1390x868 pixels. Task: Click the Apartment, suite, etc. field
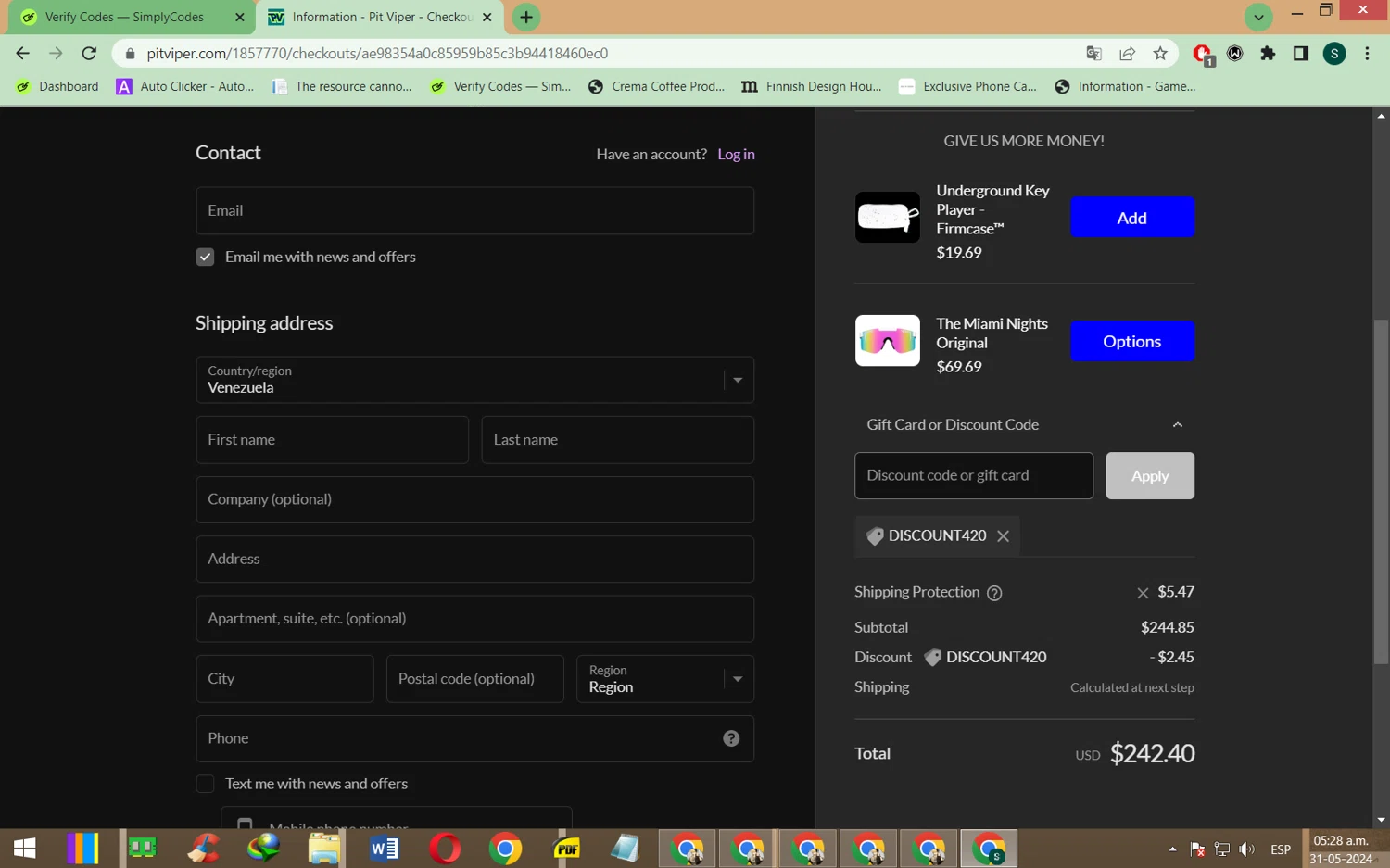(x=474, y=619)
